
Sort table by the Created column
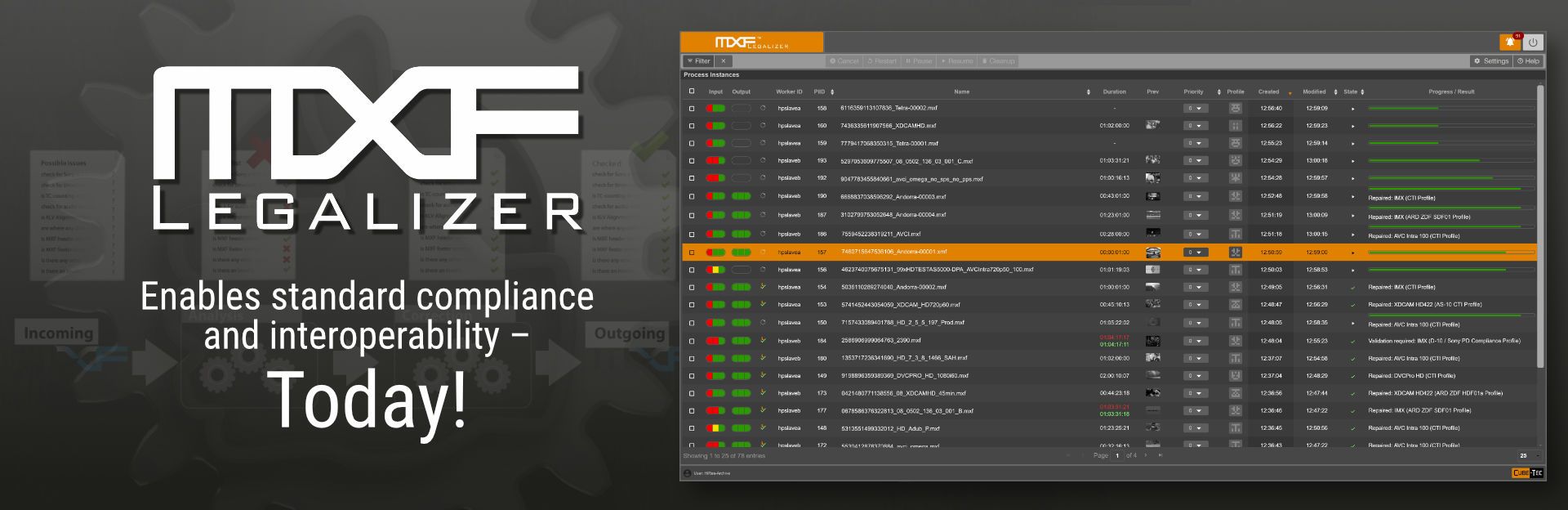click(x=1268, y=92)
